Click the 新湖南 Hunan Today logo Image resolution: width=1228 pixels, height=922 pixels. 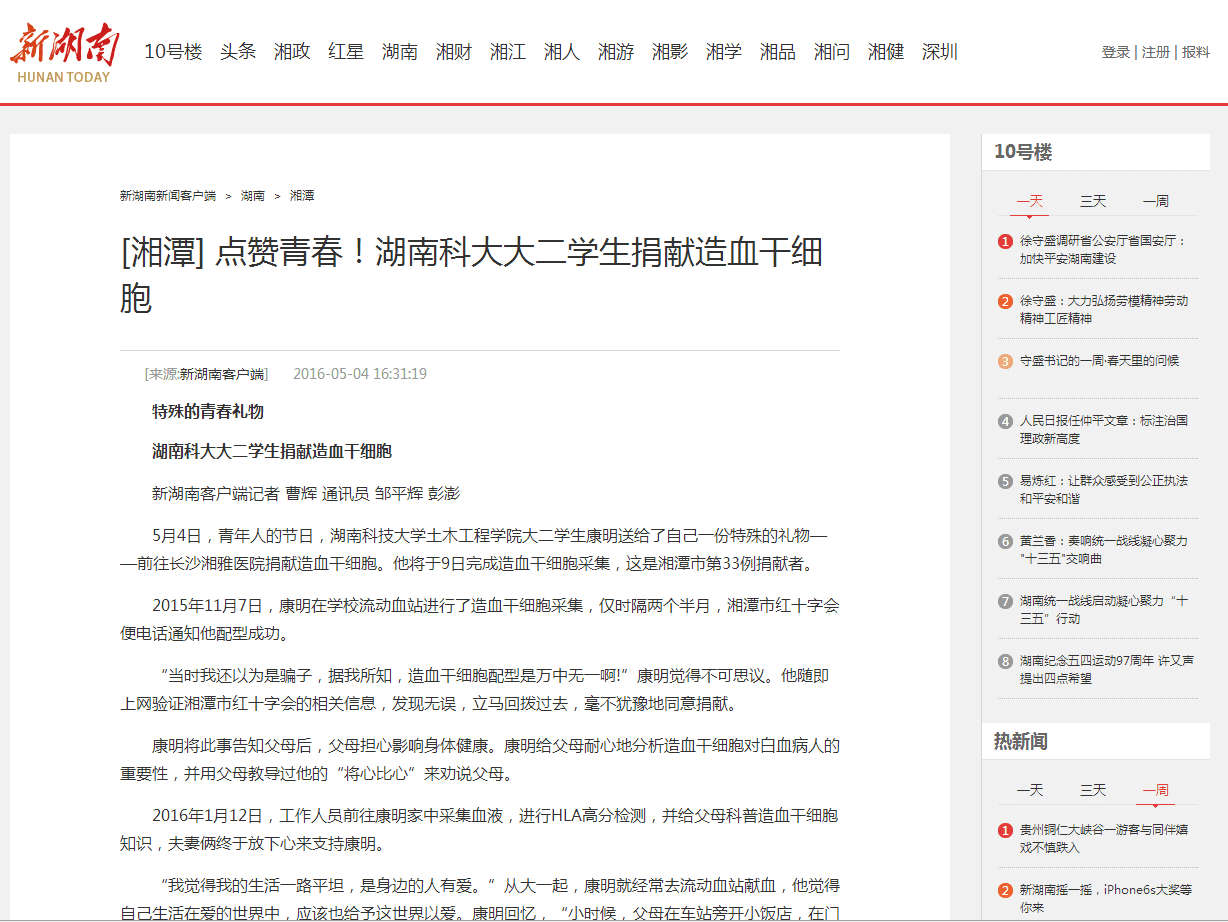point(65,54)
